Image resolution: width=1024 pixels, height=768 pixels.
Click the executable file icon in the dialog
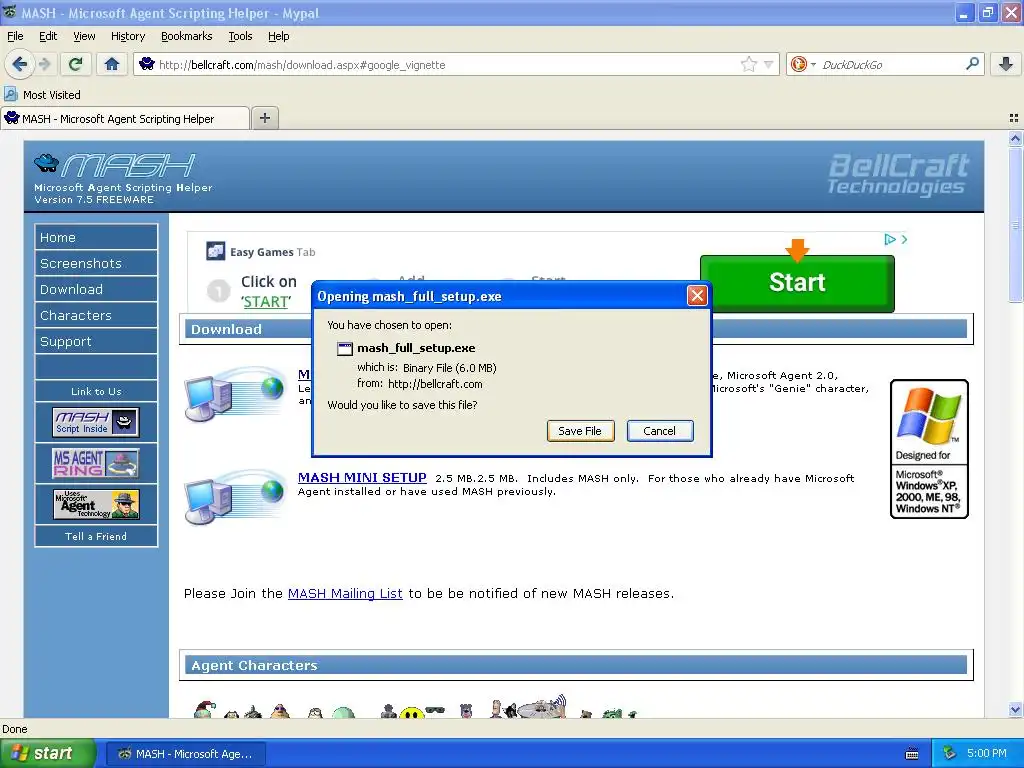pyautogui.click(x=345, y=349)
